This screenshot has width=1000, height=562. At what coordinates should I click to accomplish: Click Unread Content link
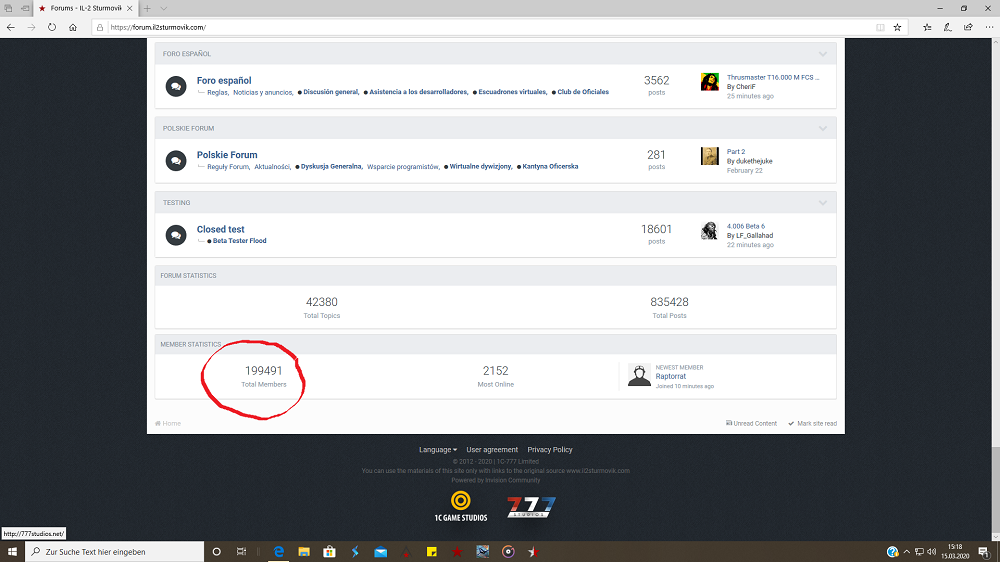pos(751,424)
